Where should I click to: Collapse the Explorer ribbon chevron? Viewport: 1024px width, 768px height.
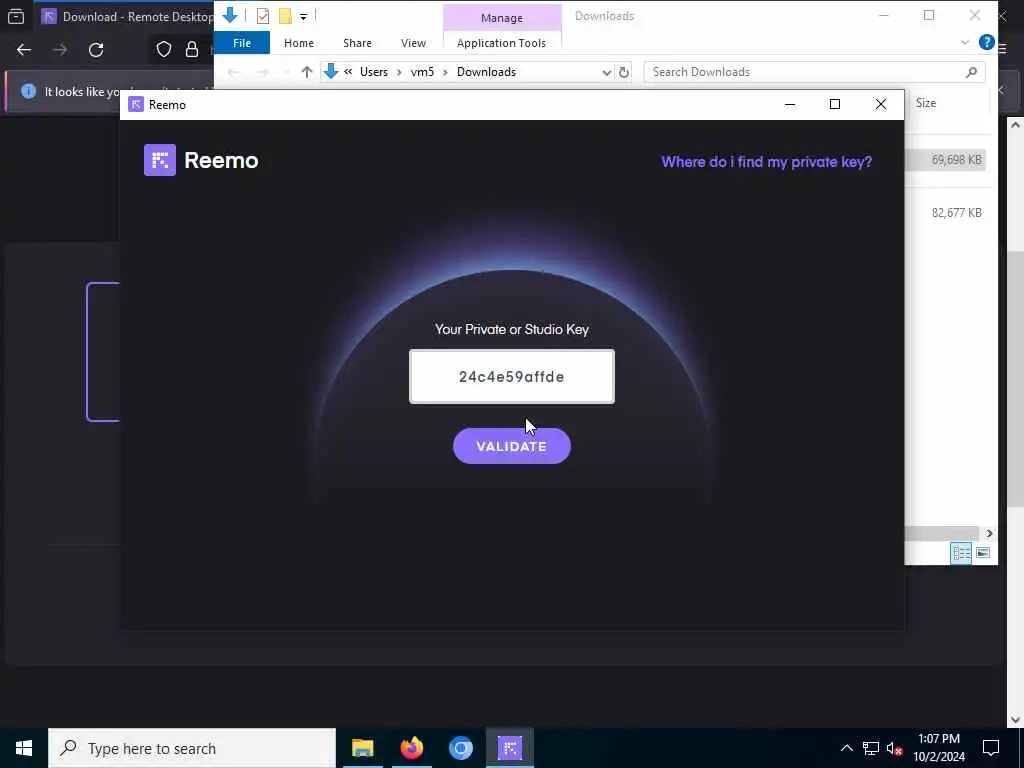pyautogui.click(x=965, y=42)
